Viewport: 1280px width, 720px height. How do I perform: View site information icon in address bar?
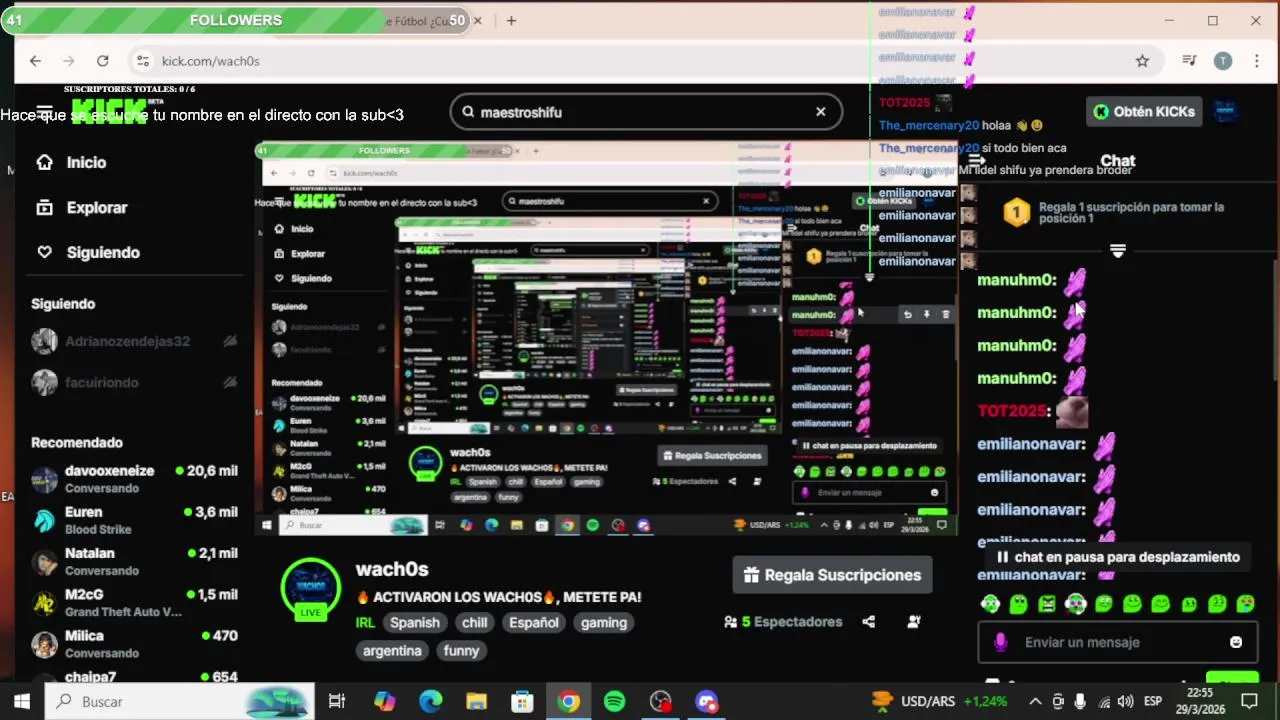pos(143,61)
